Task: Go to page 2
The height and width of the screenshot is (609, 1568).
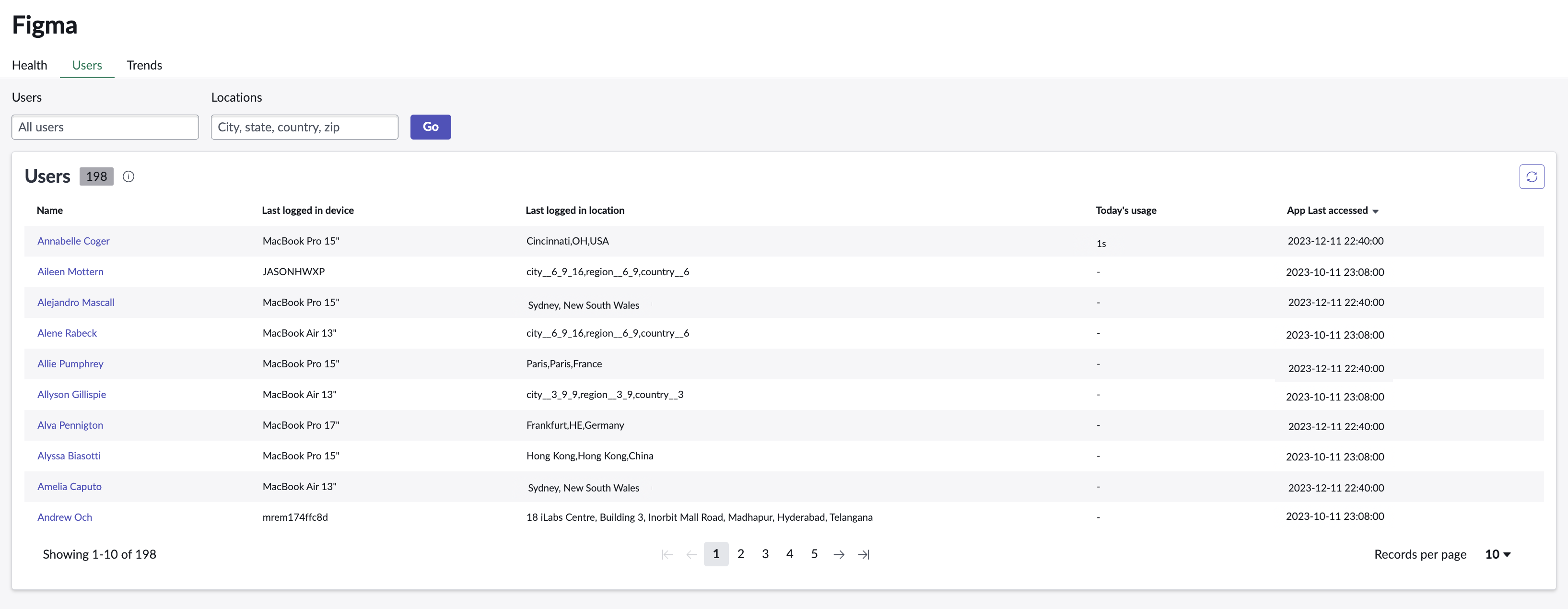Action: [741, 554]
